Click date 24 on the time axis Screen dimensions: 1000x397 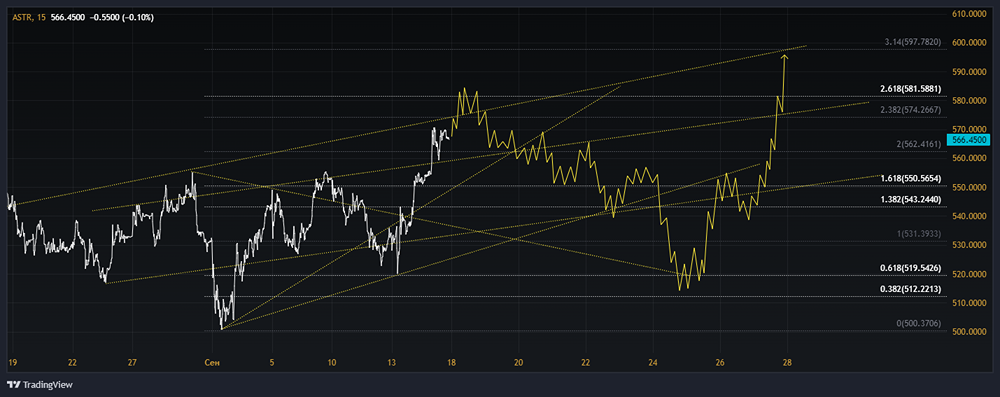pyautogui.click(x=652, y=363)
